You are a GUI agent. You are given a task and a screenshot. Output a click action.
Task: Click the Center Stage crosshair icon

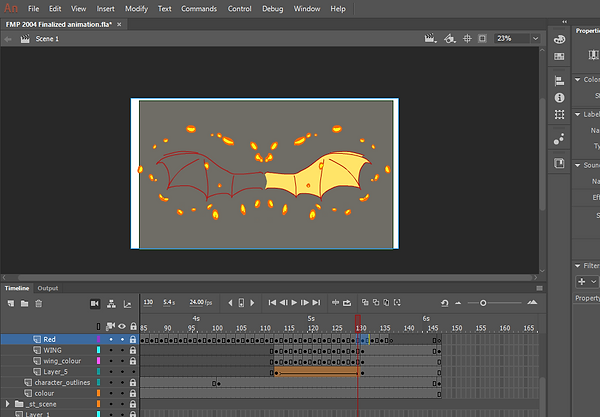click(467, 38)
